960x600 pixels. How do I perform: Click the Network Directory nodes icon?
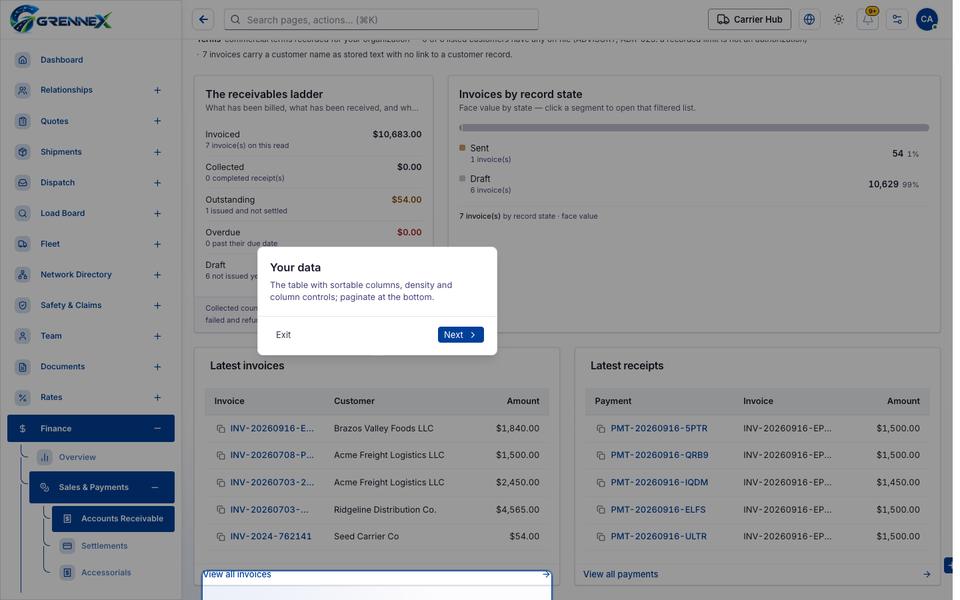tap(23, 274)
